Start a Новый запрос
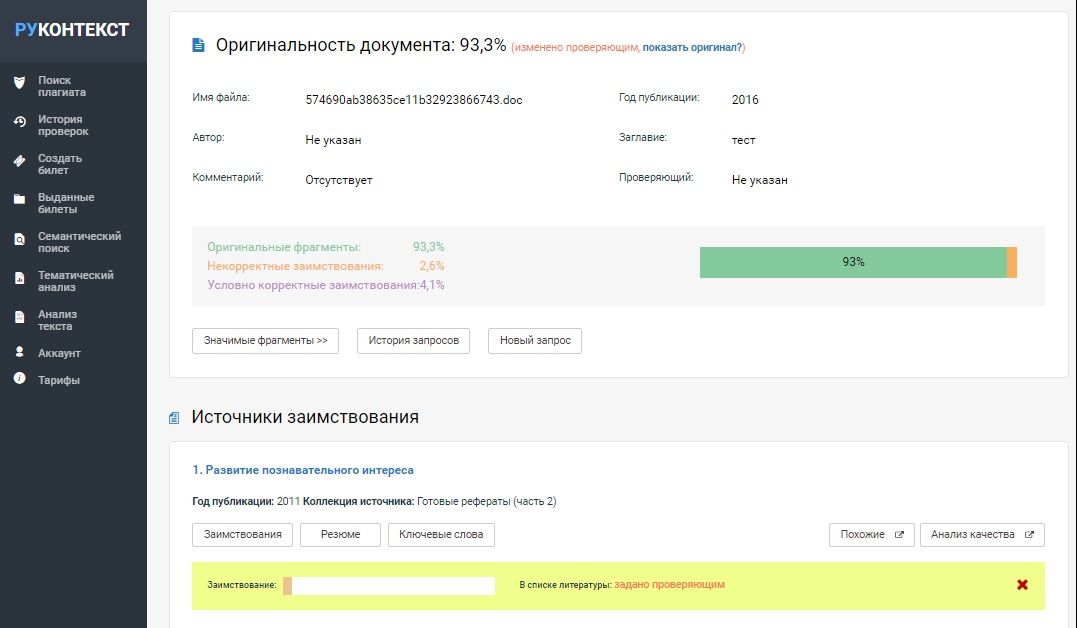The width and height of the screenshot is (1077, 628). click(535, 341)
